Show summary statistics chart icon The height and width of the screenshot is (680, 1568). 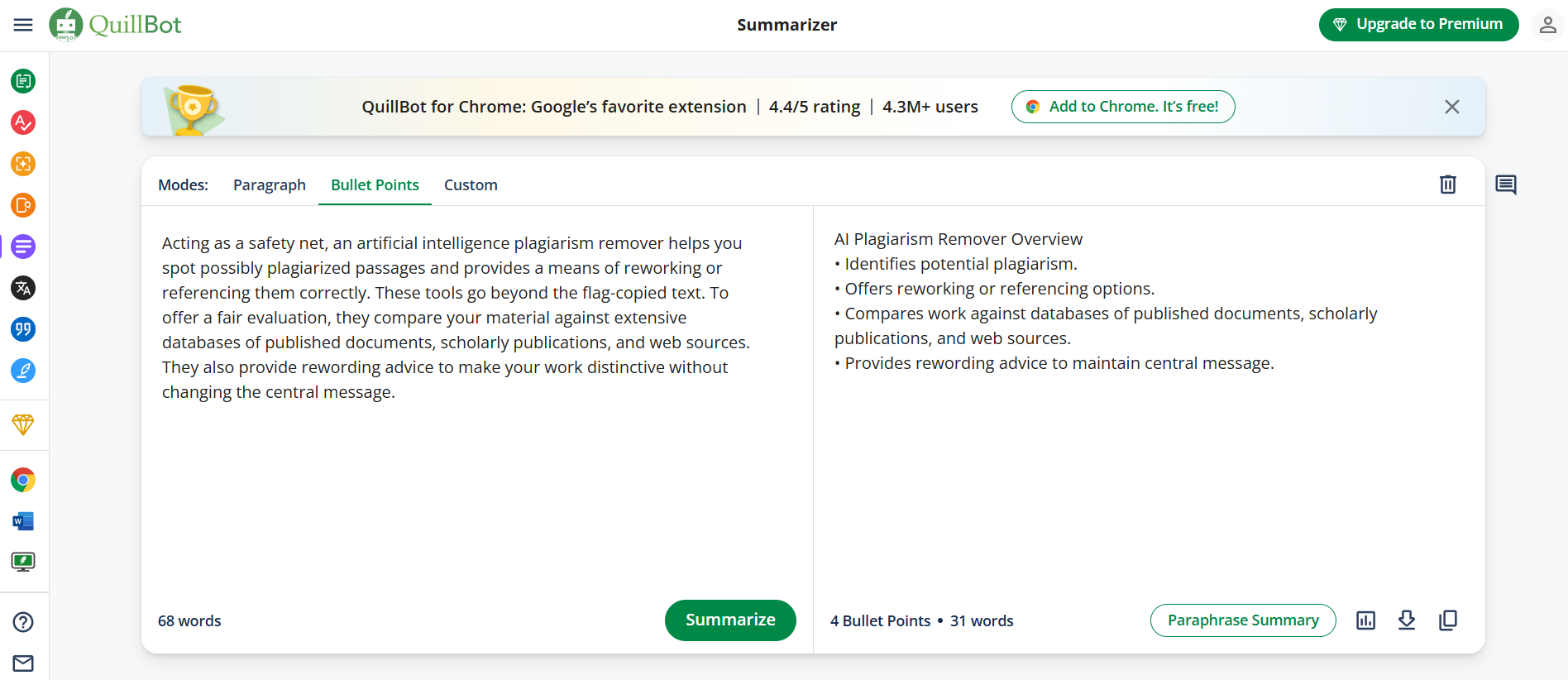(x=1366, y=620)
